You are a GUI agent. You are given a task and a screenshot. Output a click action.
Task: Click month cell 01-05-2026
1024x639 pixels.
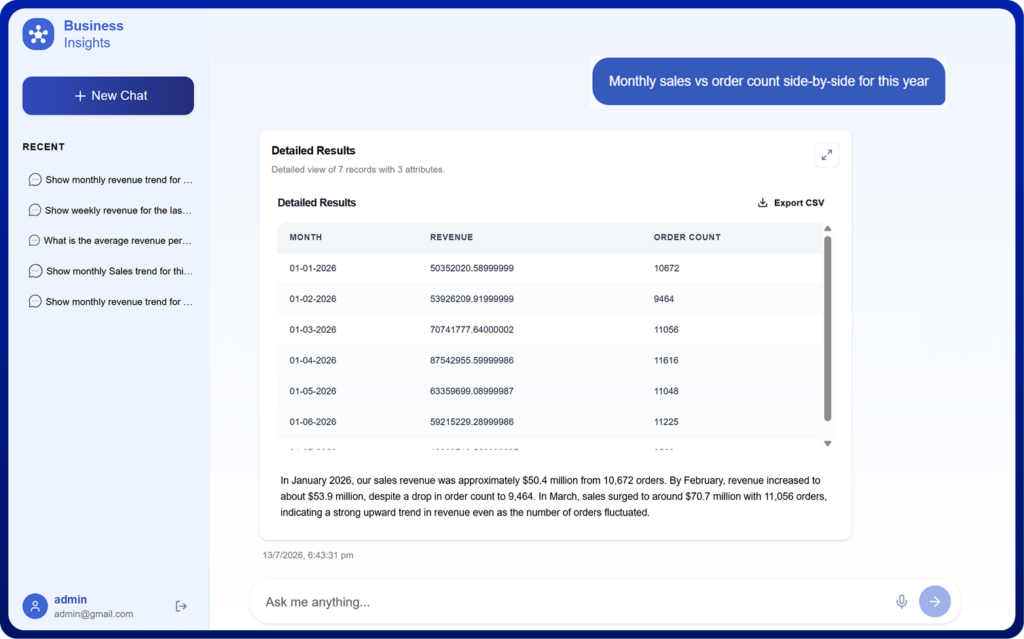[x=313, y=391]
